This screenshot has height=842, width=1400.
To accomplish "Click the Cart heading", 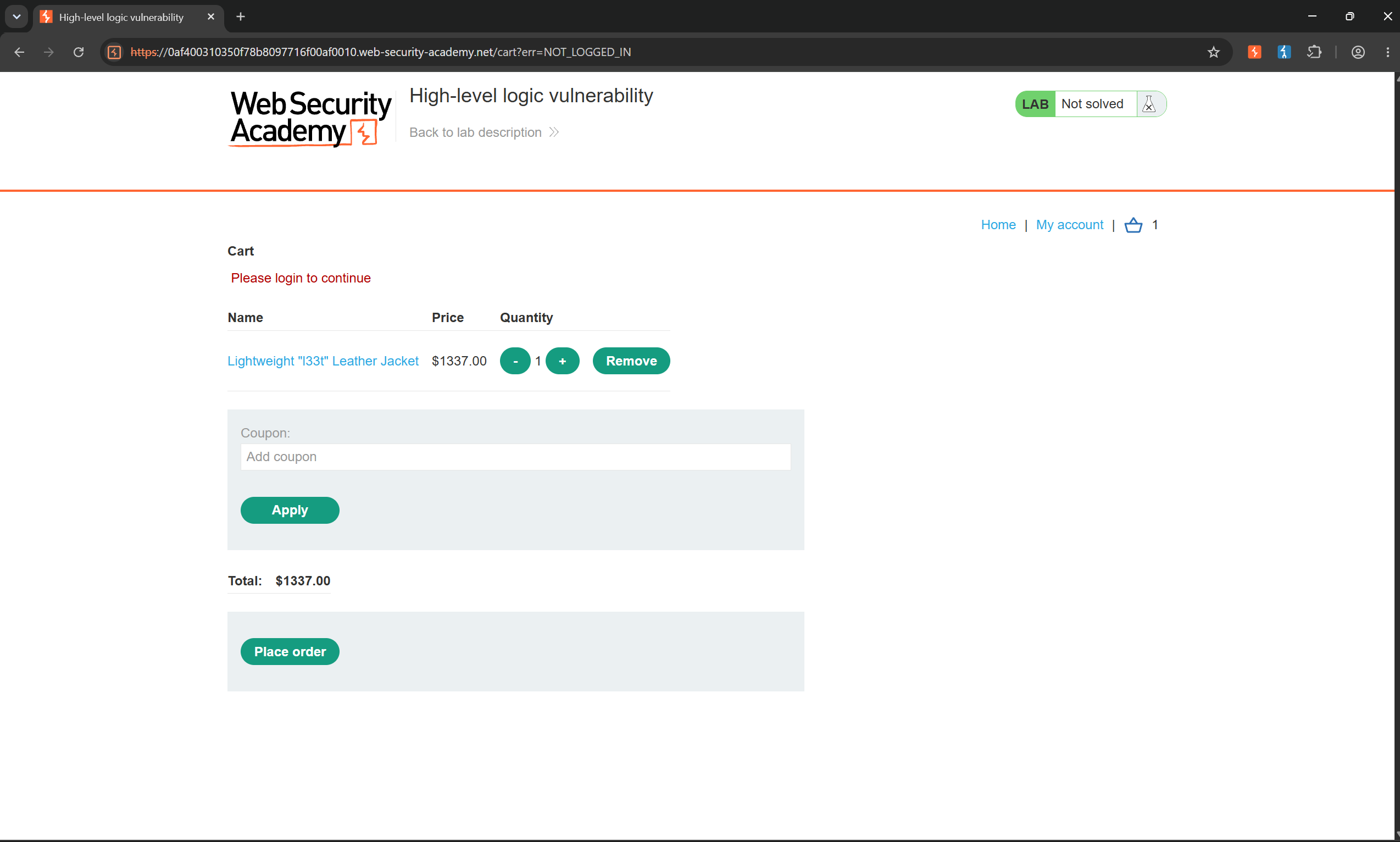I will 241,251.
